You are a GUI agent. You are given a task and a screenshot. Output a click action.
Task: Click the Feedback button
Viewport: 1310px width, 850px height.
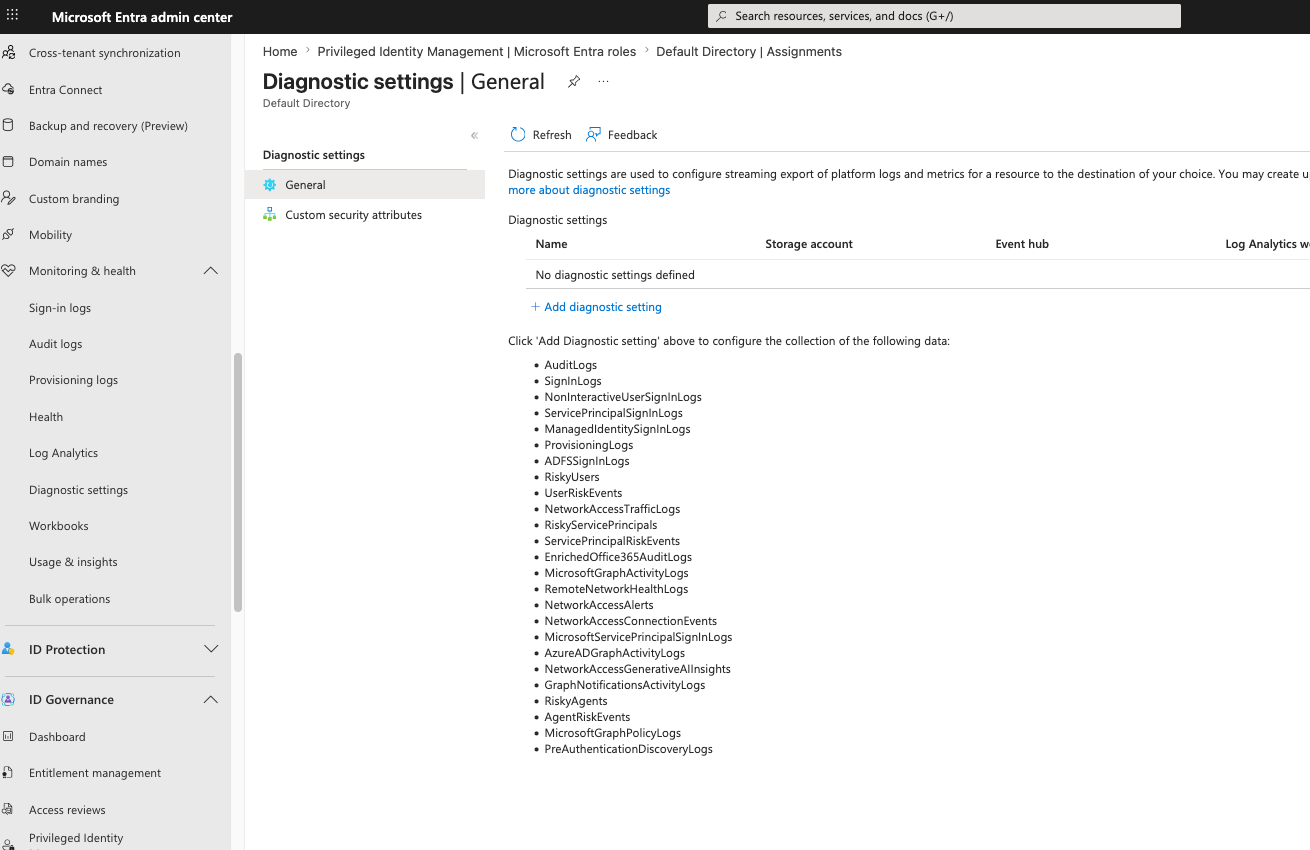click(622, 135)
